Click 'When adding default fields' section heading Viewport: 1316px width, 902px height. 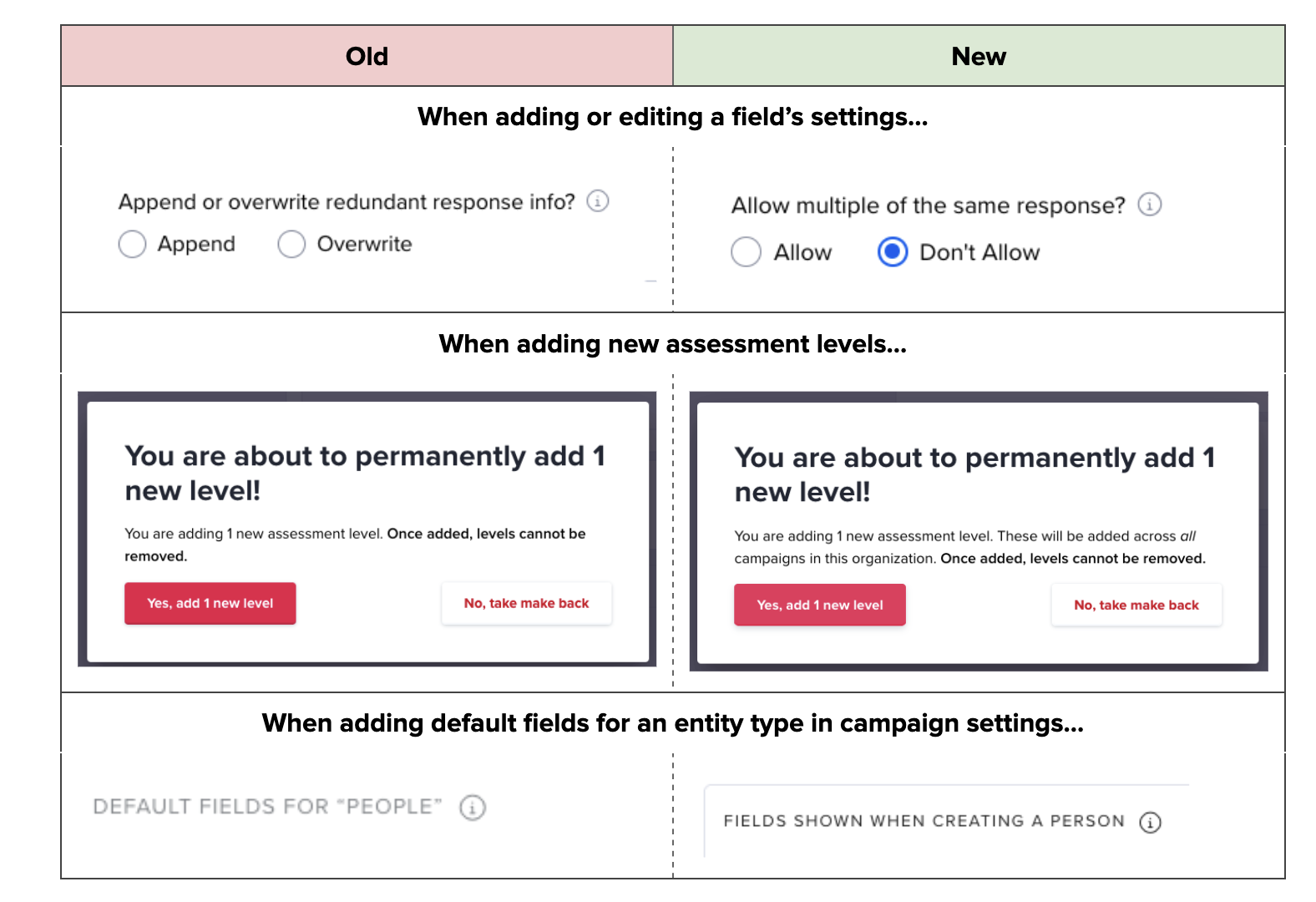click(x=673, y=723)
